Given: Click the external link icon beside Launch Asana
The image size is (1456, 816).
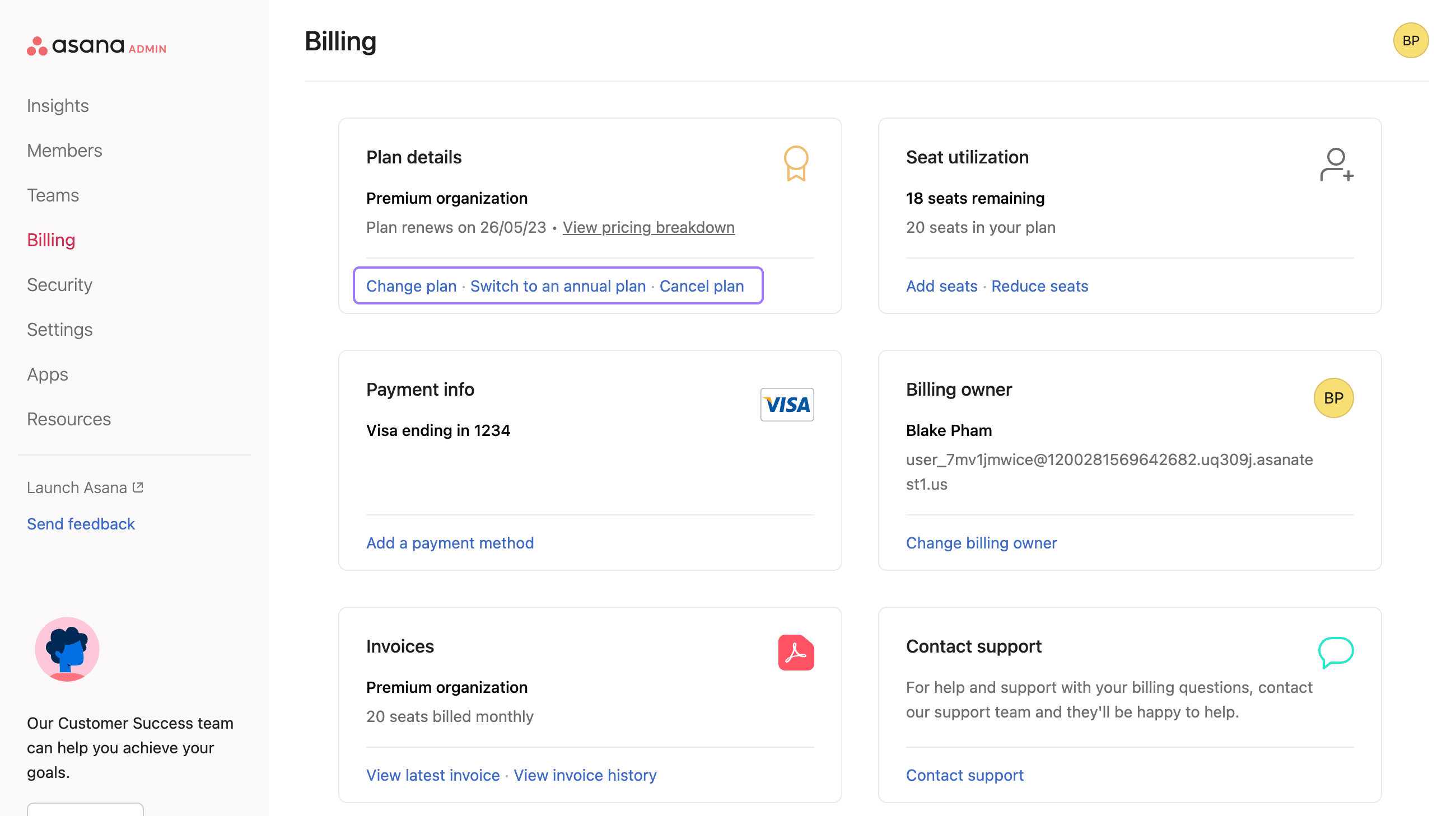Looking at the screenshot, I should [138, 487].
